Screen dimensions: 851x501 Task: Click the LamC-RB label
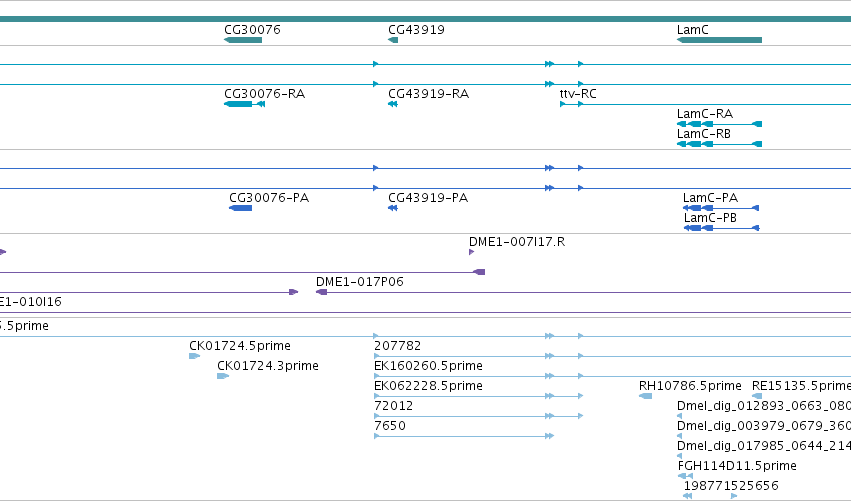point(703,134)
